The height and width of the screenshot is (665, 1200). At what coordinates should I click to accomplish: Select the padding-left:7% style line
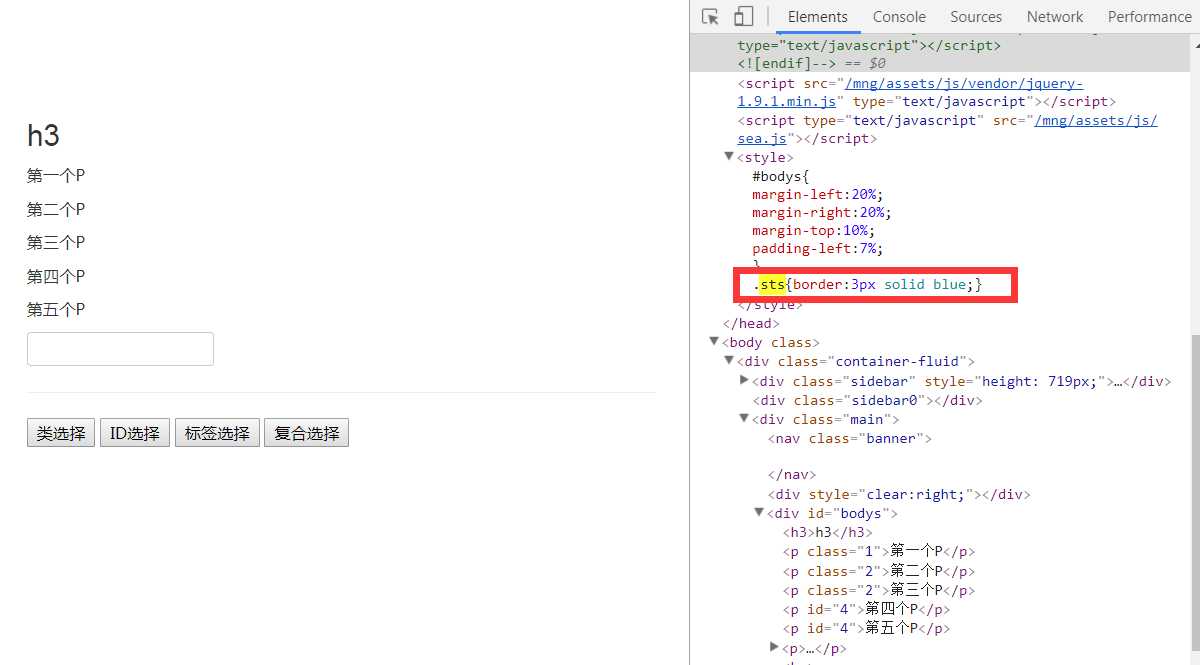point(818,248)
